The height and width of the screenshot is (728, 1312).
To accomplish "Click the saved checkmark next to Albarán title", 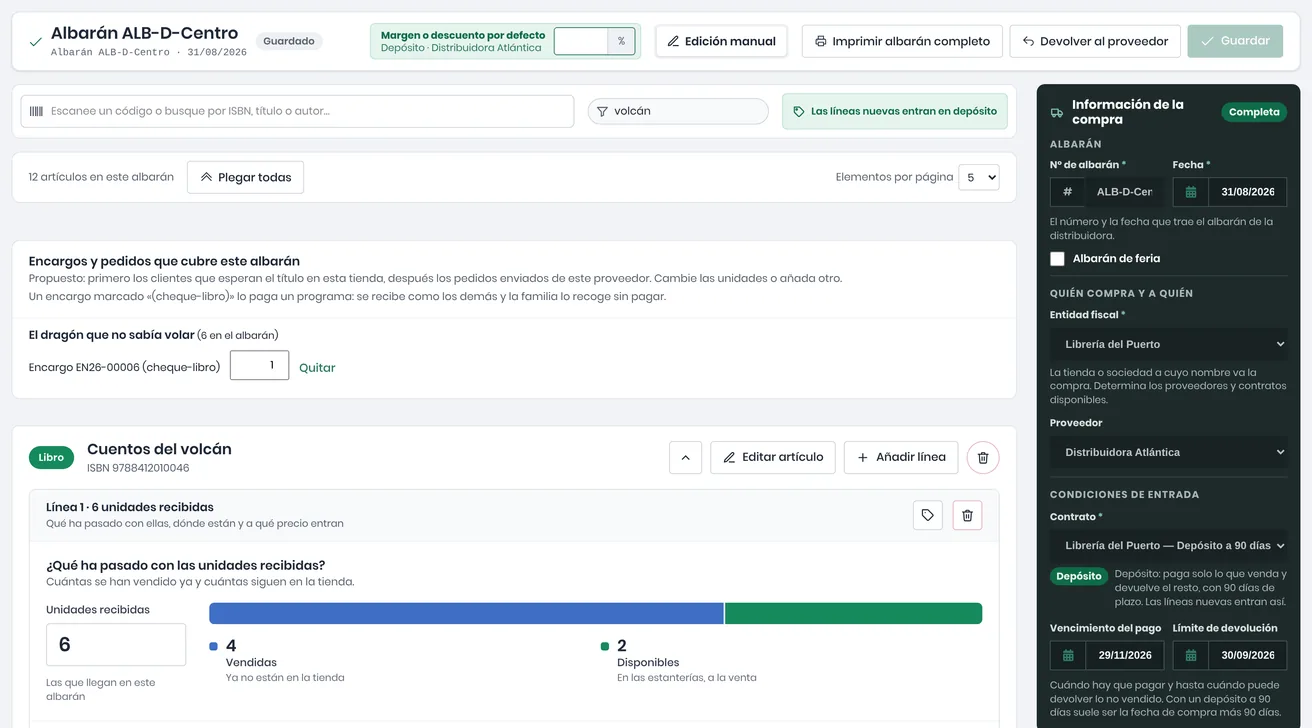I will [36, 42].
